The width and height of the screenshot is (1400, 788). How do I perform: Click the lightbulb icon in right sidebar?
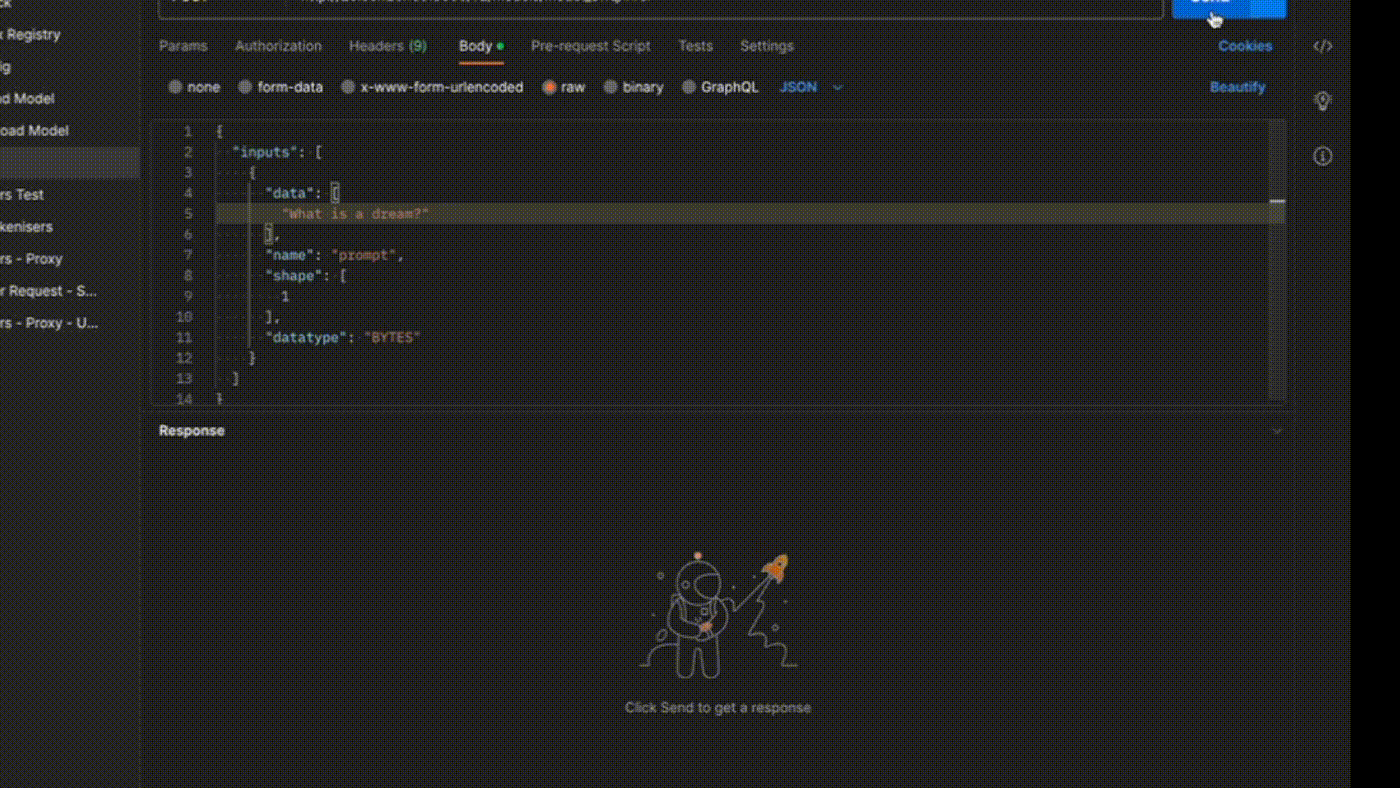1322,101
